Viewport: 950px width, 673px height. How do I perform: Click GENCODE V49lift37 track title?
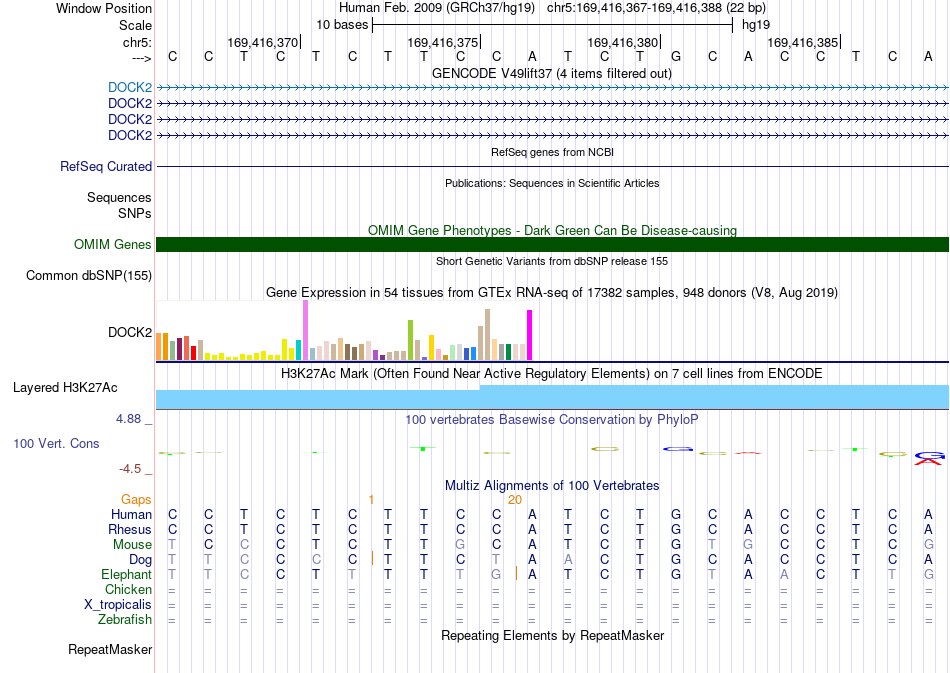pyautogui.click(x=552, y=73)
